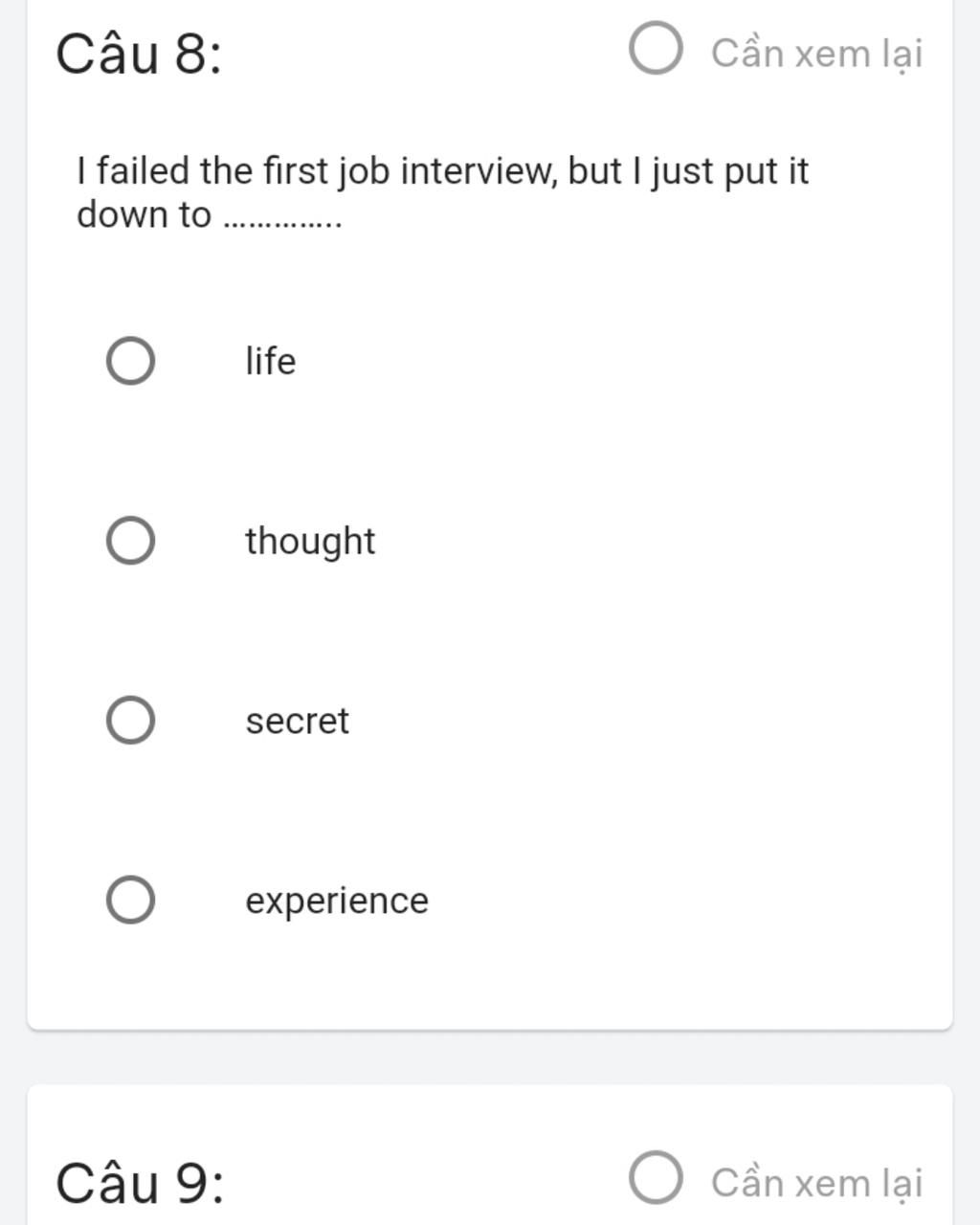Viewport: 980px width, 1225px height.
Task: Click the "Câu 8:" heading
Action: pyautogui.click(x=139, y=54)
